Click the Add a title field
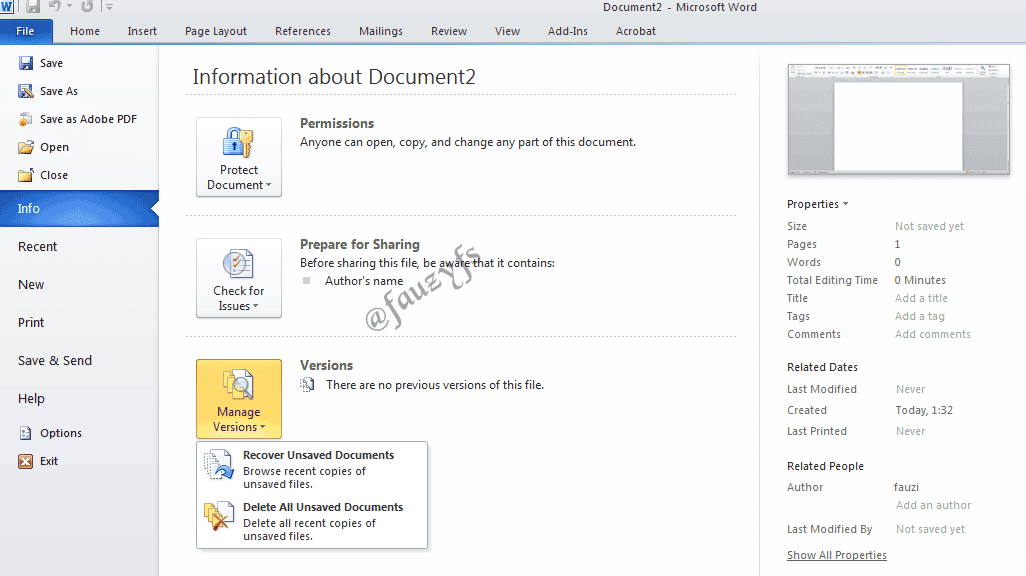The height and width of the screenshot is (576, 1026). coord(921,298)
